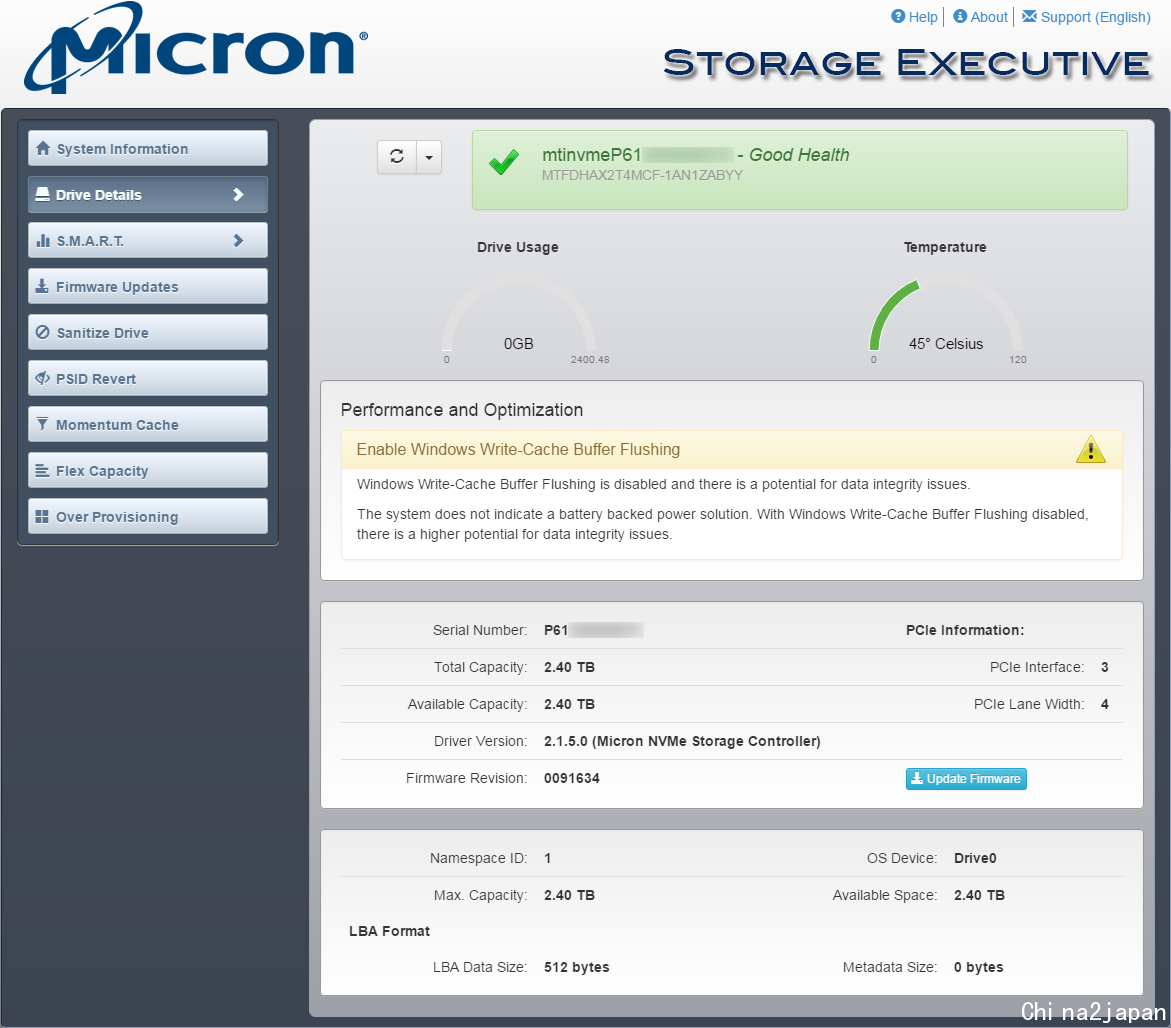The image size is (1171, 1028).
Task: Click the 0GB drive usage reading
Action: 518,343
